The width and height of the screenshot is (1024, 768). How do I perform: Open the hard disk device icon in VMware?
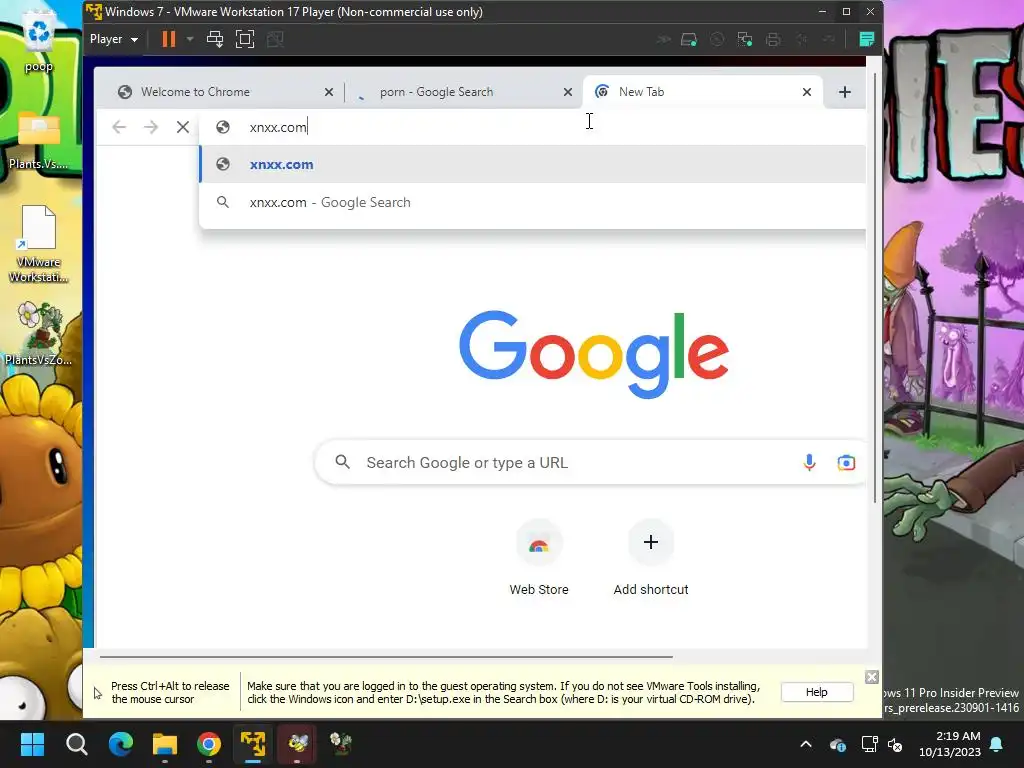click(688, 40)
